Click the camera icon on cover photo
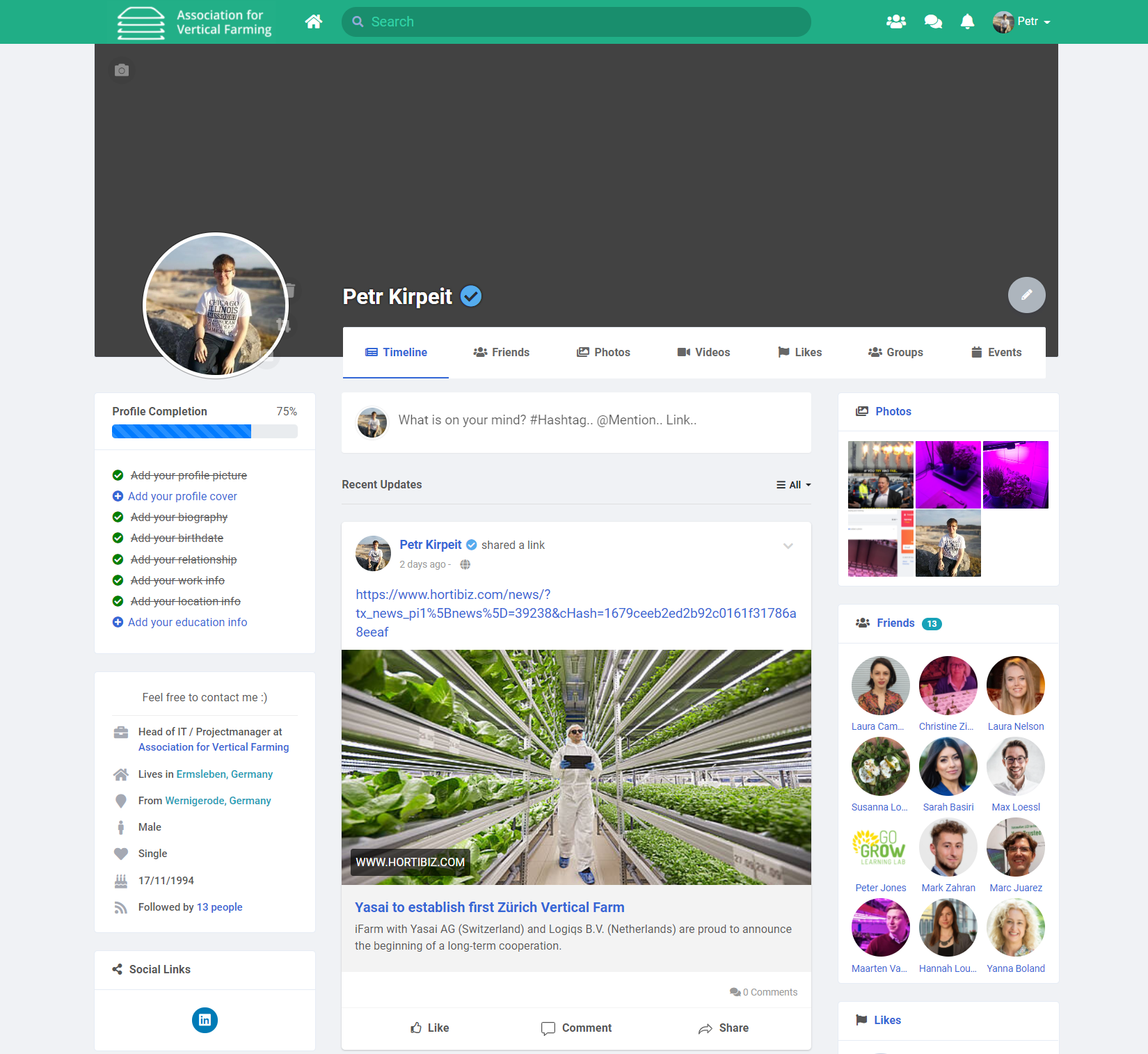 pyautogui.click(x=122, y=70)
